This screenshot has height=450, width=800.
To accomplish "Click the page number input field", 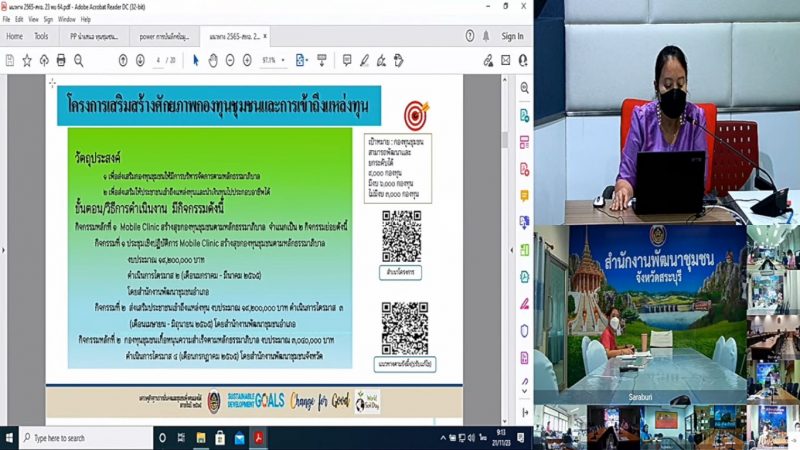I will (x=160, y=60).
